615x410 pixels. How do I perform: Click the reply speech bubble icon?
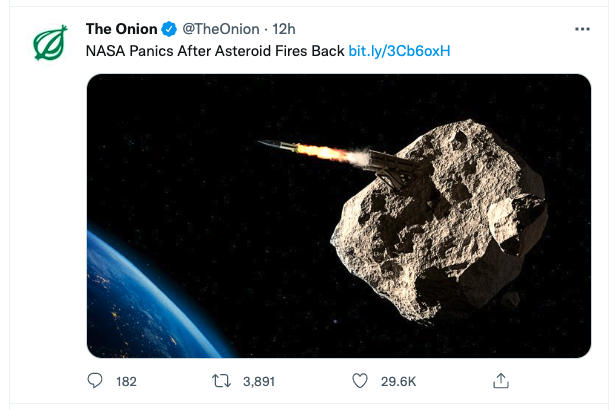click(x=96, y=381)
